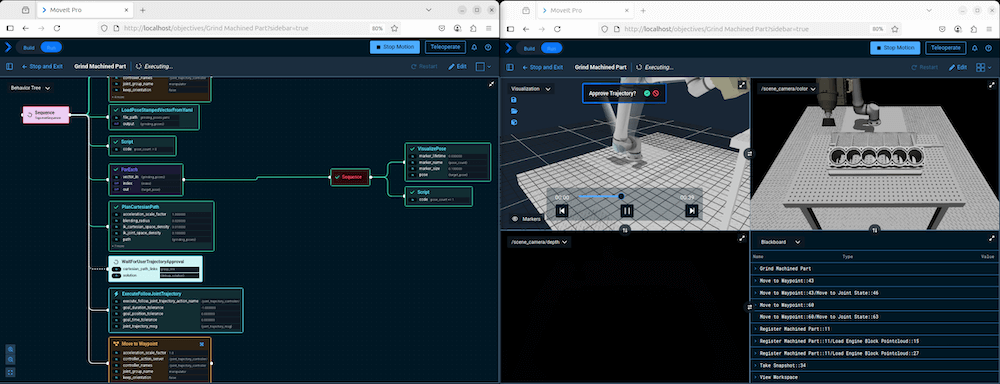The image size is (1000, 384).
Task: Switch to Run mode in left window
Action: click(x=51, y=48)
